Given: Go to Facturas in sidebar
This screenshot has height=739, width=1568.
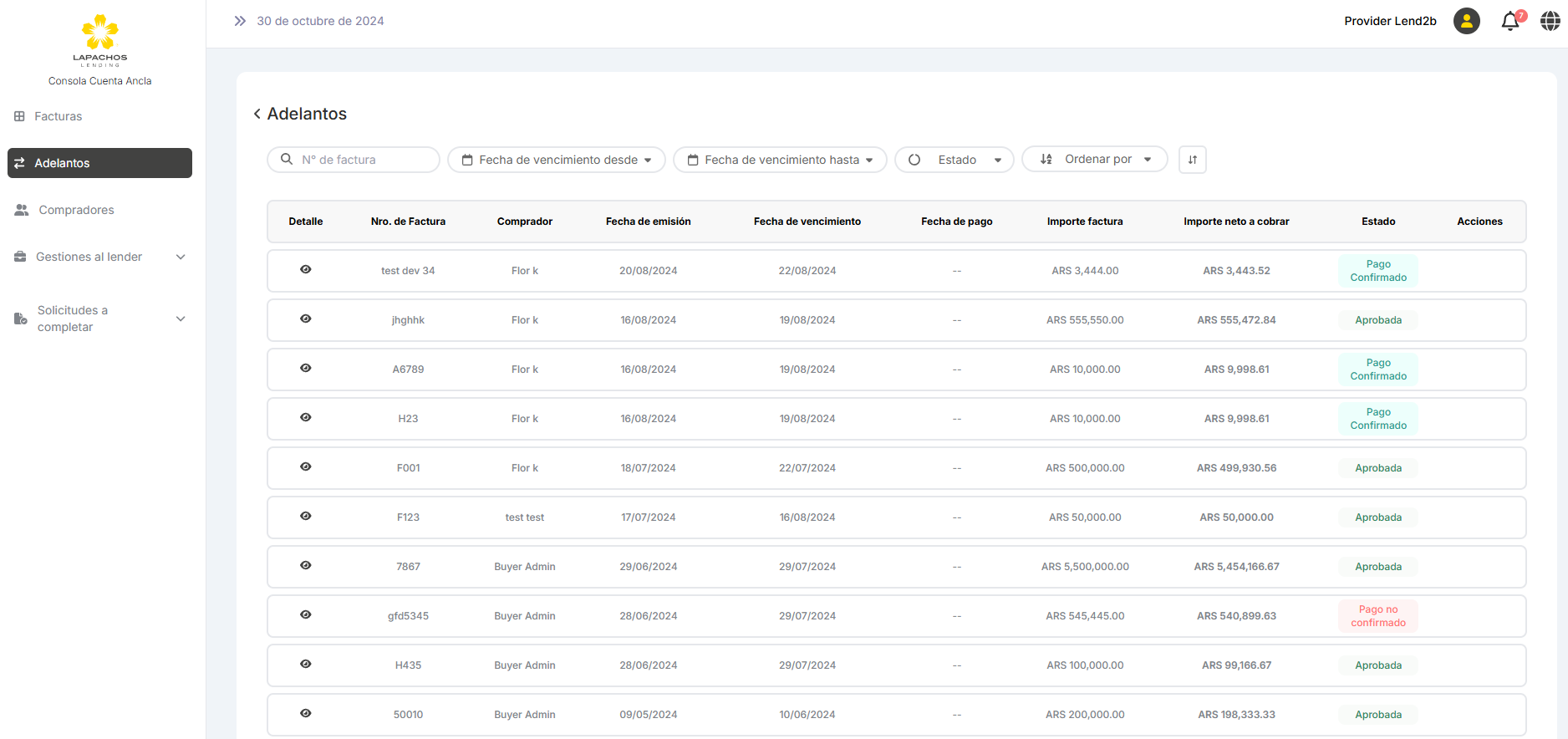Looking at the screenshot, I should (x=58, y=116).
